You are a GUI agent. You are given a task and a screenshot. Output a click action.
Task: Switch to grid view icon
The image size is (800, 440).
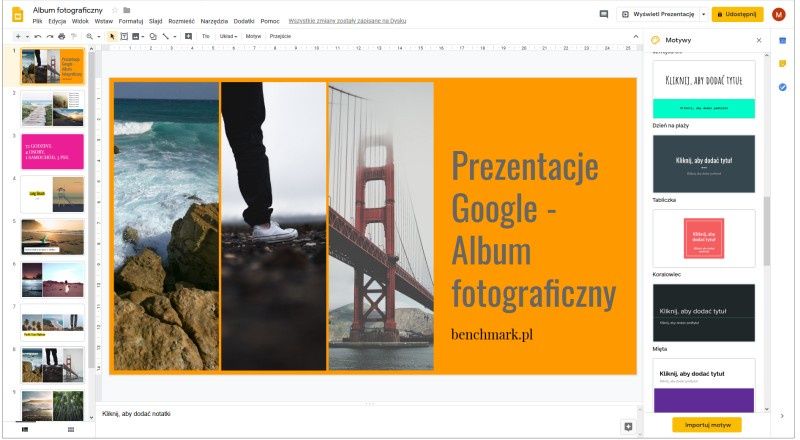click(71, 429)
